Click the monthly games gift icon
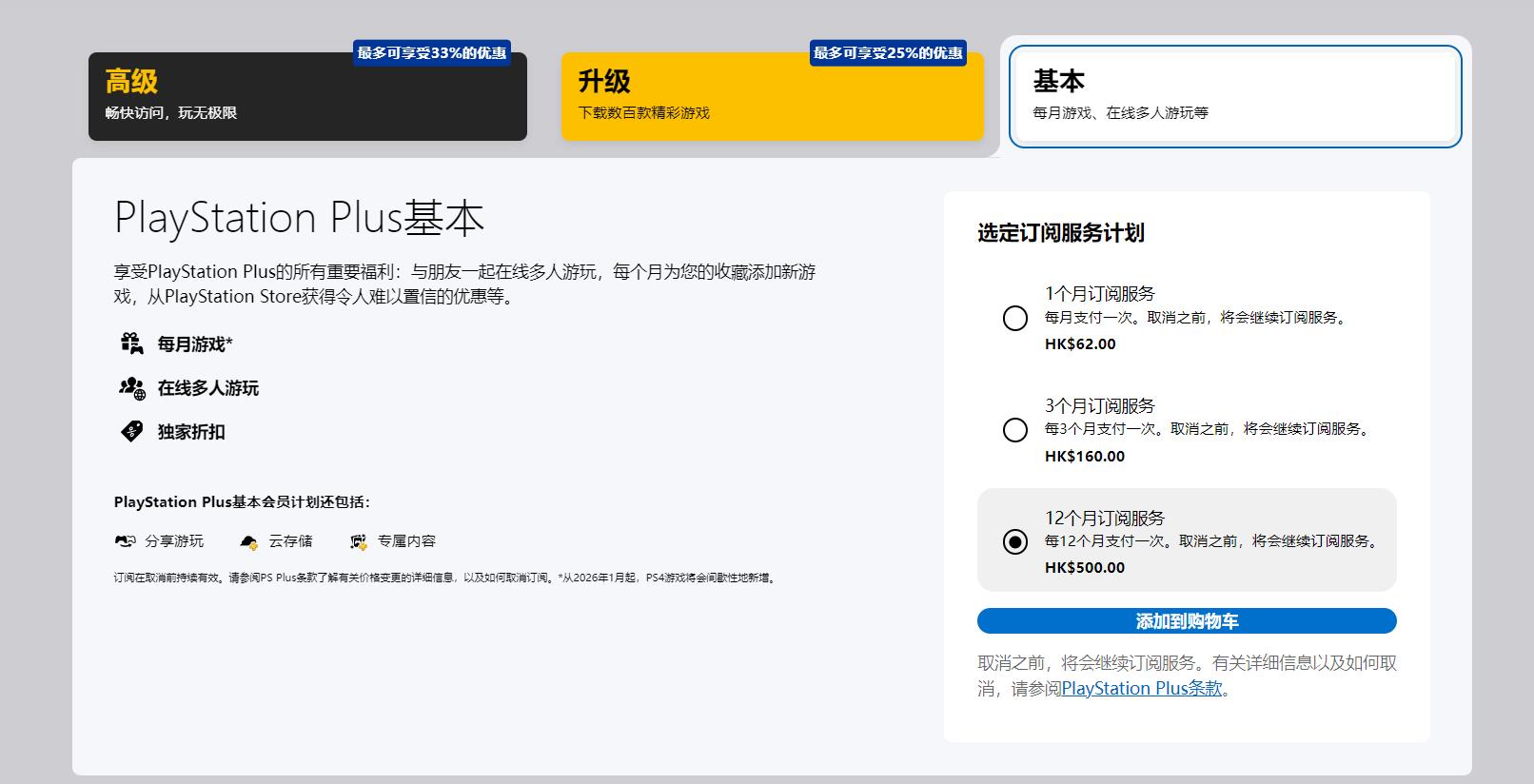Viewport: 1534px width, 784px height. pos(131,343)
